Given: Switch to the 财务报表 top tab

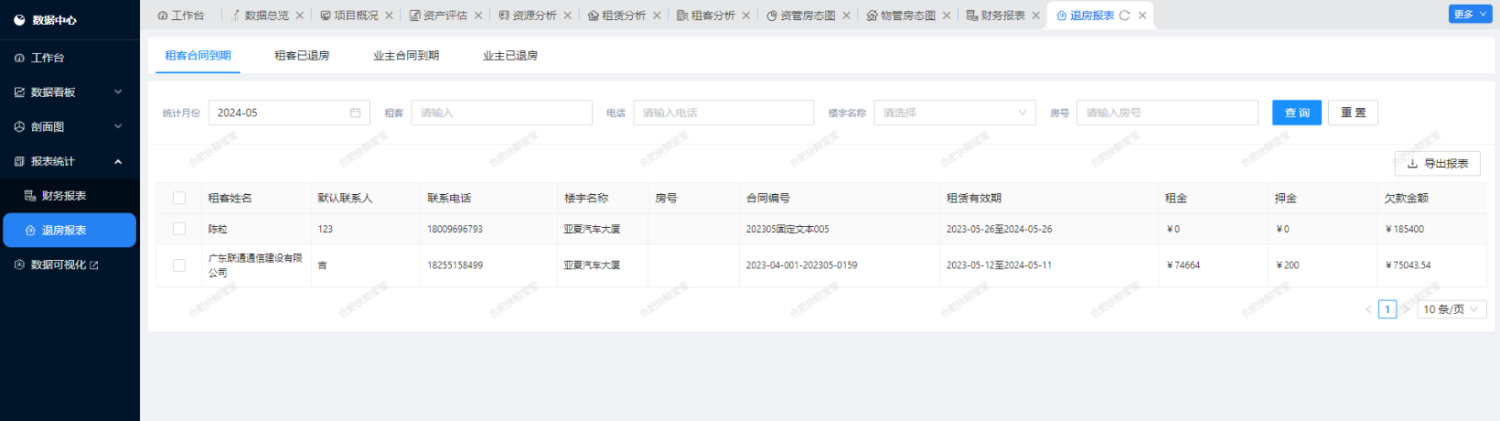Looking at the screenshot, I should pos(996,15).
